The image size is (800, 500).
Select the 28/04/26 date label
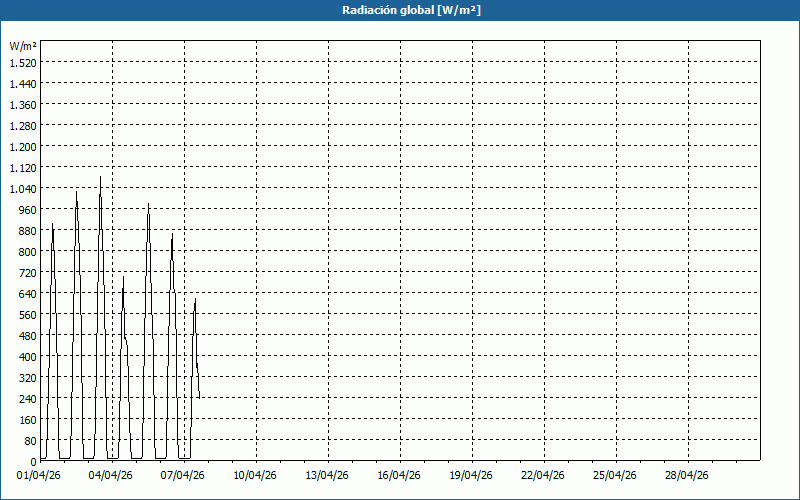point(688,475)
